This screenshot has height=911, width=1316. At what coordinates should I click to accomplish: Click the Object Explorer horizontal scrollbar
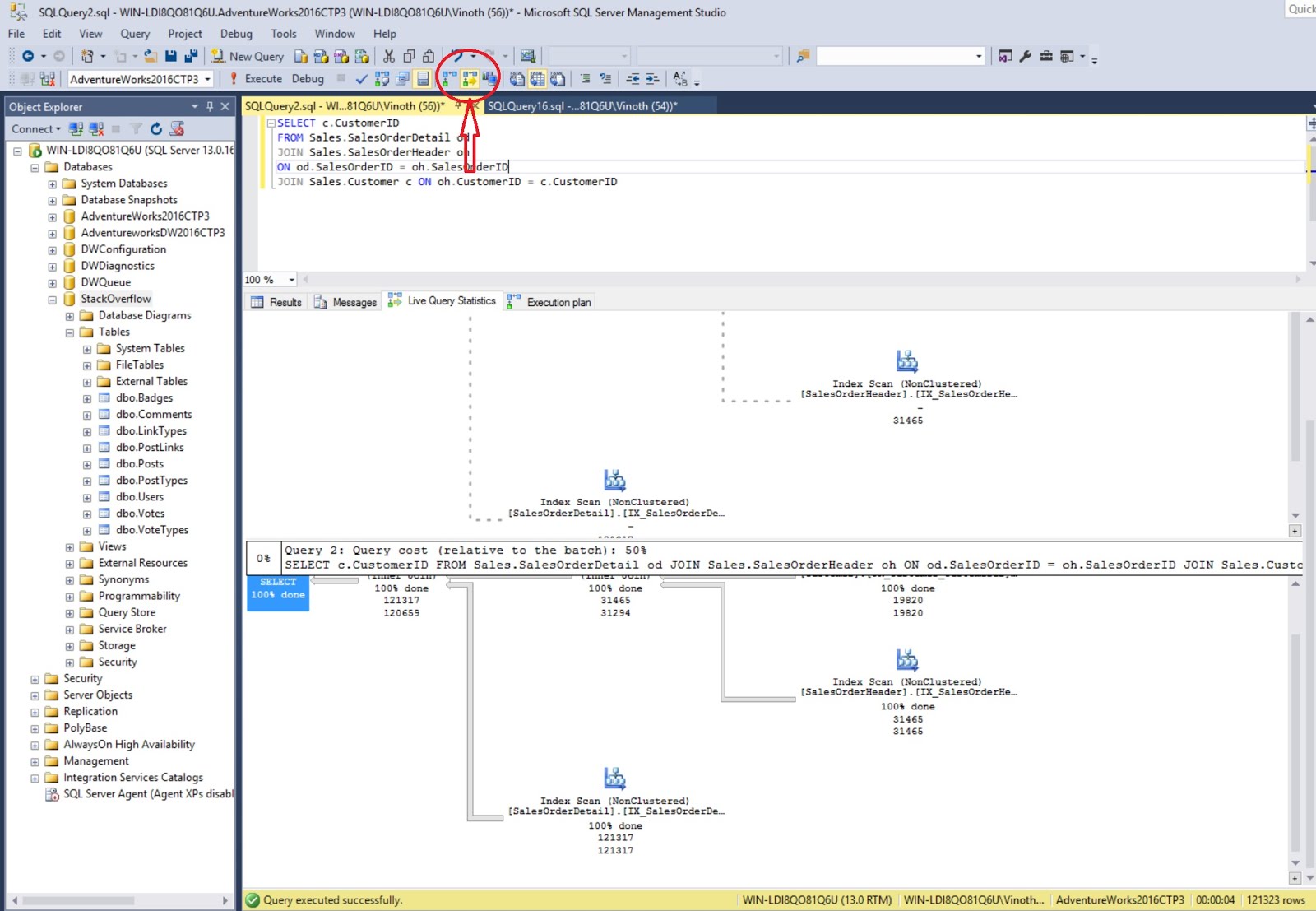tap(119, 900)
